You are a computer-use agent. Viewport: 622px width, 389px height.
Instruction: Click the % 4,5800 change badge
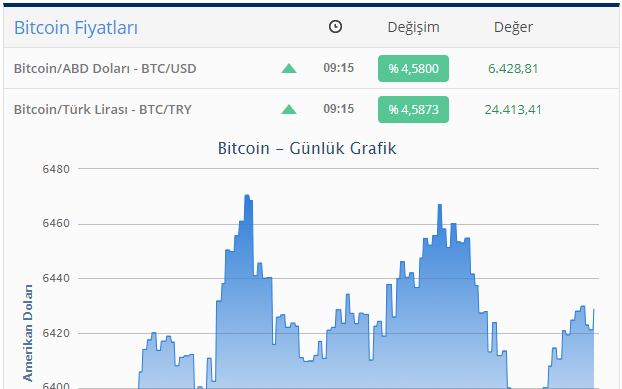413,69
